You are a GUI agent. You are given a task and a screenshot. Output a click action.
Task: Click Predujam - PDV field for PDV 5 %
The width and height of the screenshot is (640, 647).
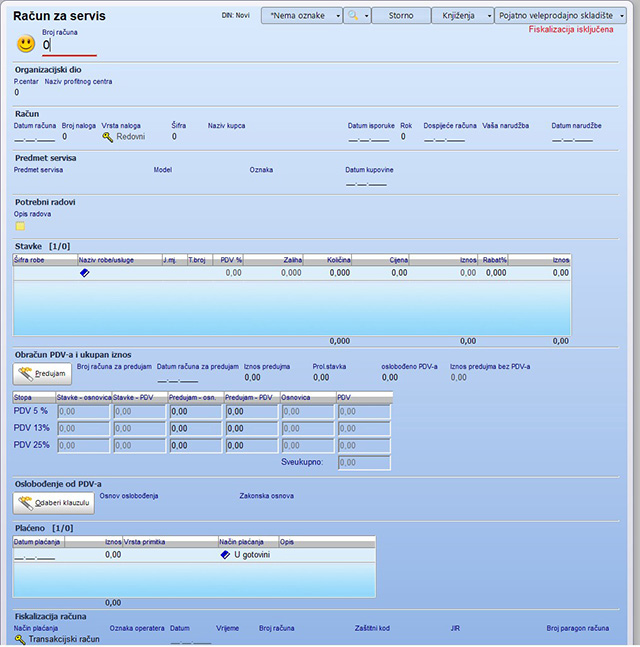click(252, 412)
